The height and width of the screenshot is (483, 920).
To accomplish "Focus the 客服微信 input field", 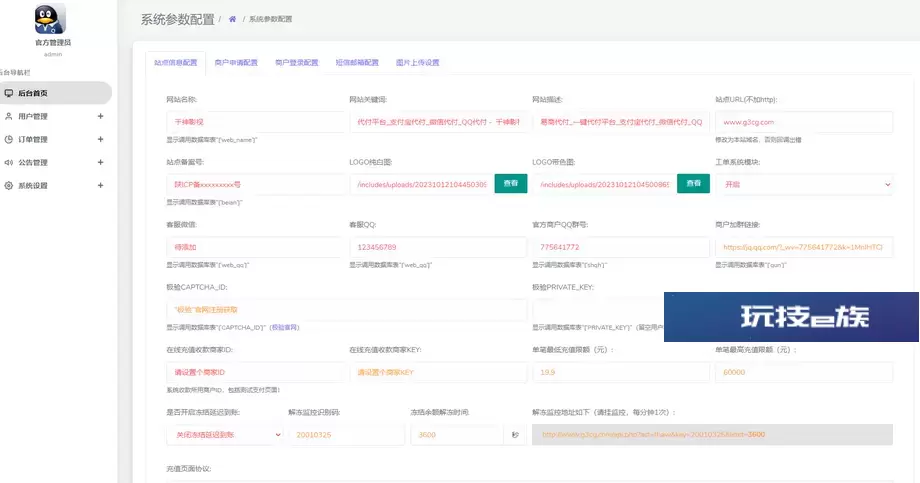I will click(255, 247).
